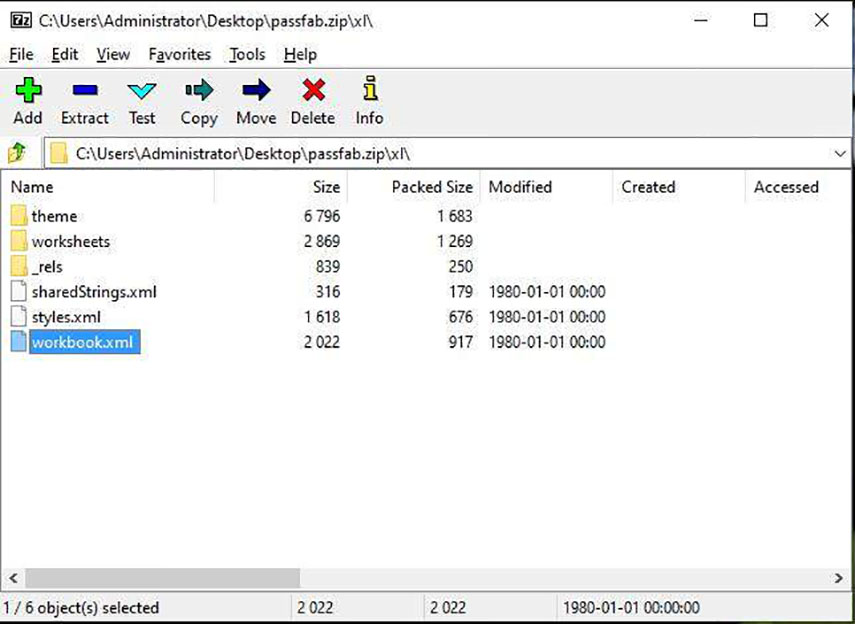Open the Favorites menu

coord(179,54)
